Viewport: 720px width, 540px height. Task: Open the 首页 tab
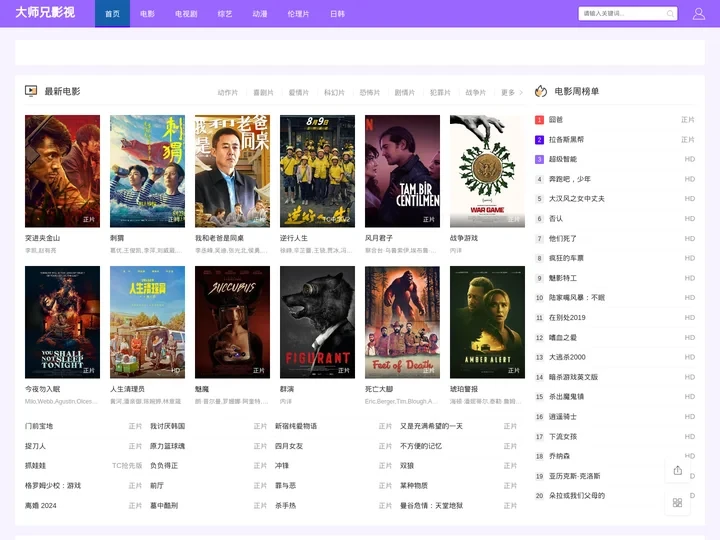pos(112,14)
